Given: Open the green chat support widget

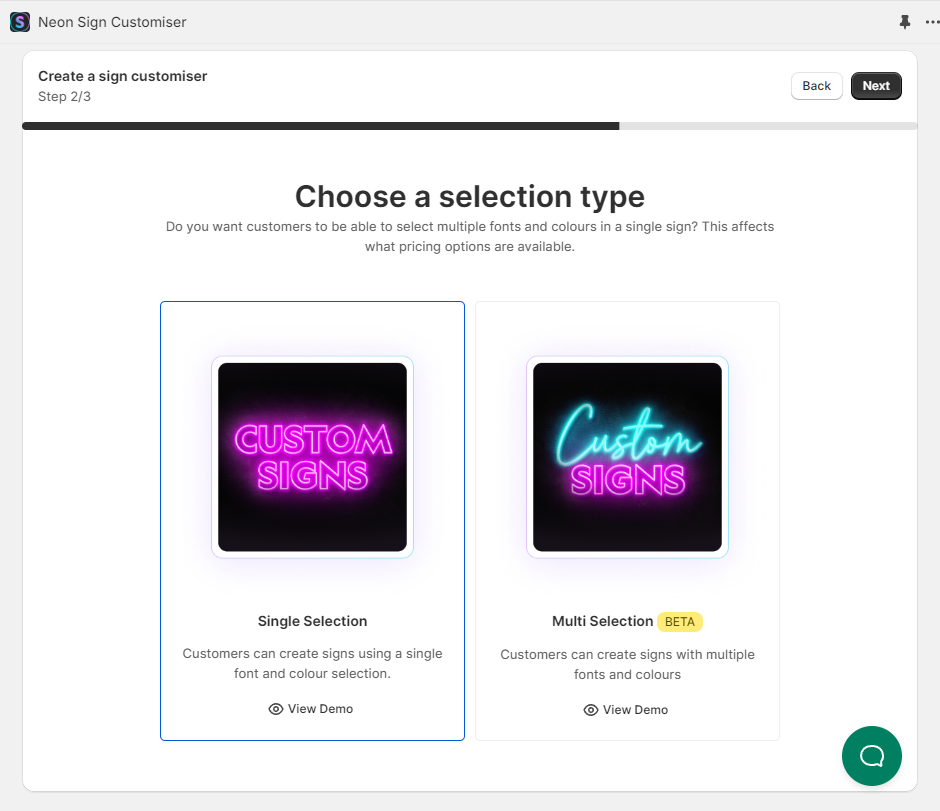Looking at the screenshot, I should pos(871,756).
